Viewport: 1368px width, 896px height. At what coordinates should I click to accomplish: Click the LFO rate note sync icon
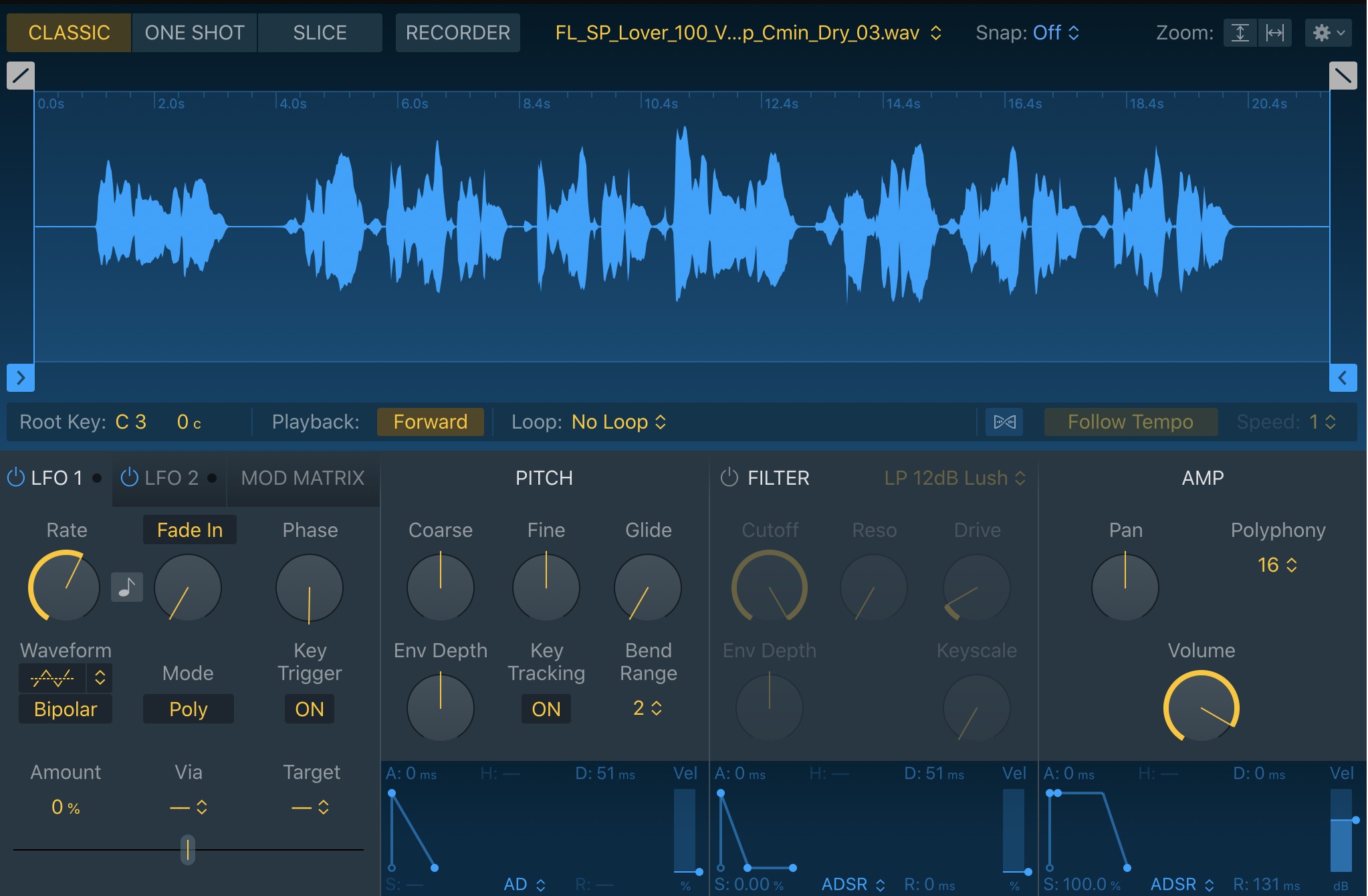point(126,588)
